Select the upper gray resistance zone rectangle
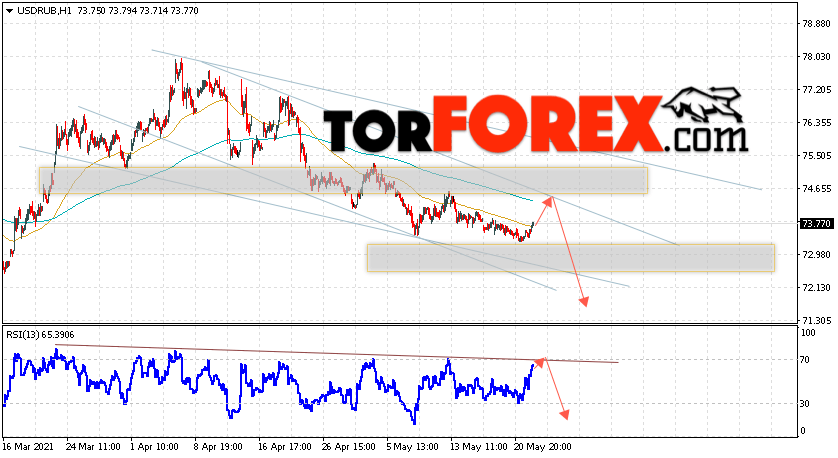 coord(343,180)
